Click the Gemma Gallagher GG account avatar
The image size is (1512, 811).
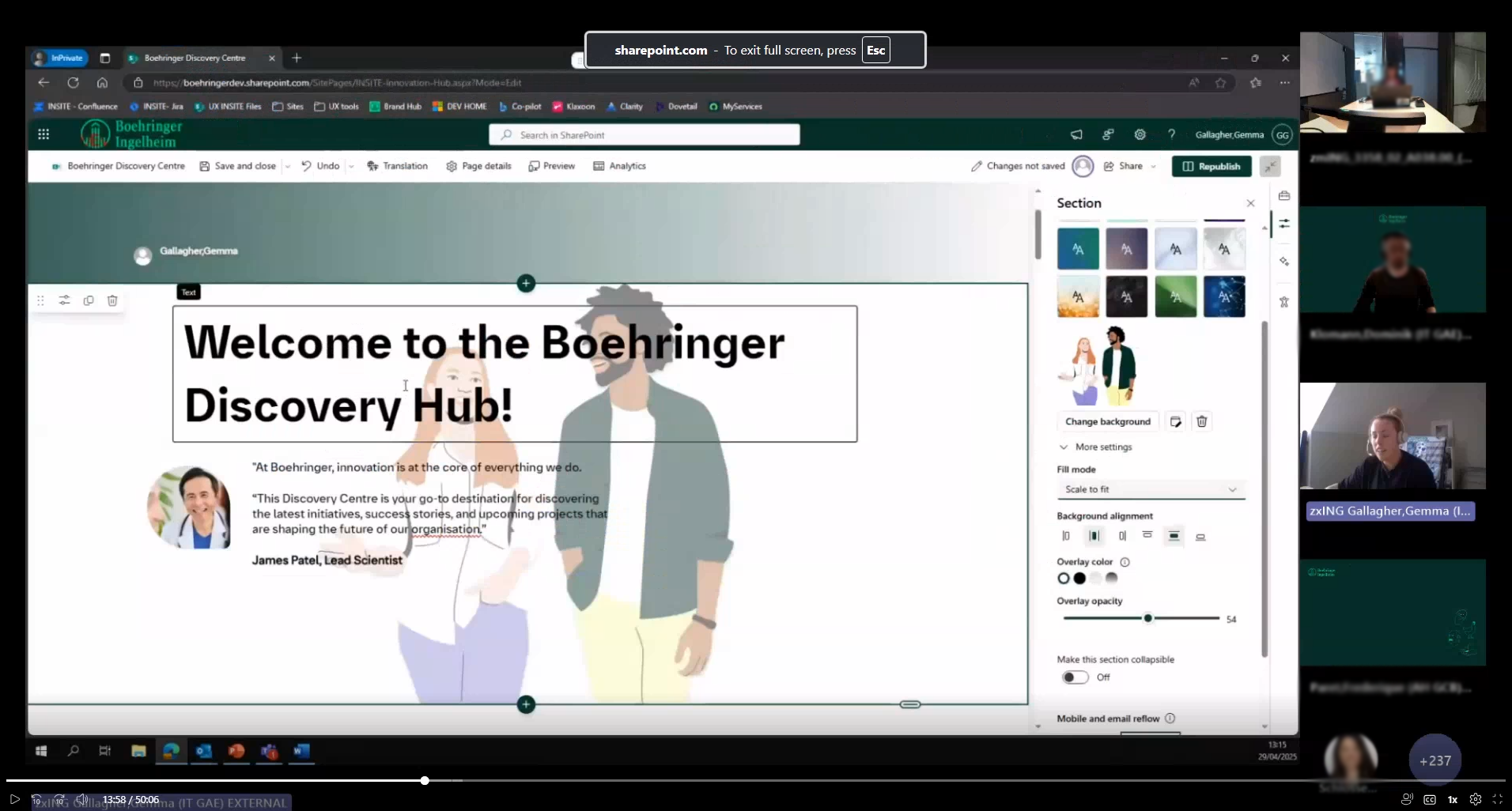(1282, 135)
